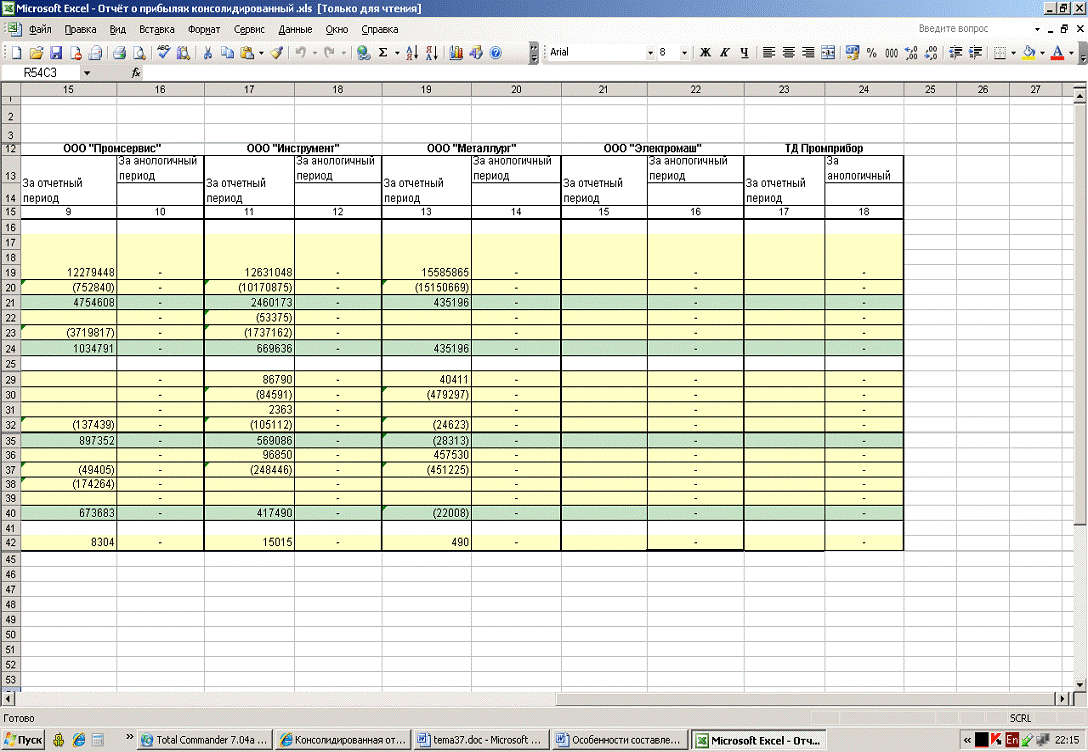Click the insert function fx button

[x=136, y=73]
